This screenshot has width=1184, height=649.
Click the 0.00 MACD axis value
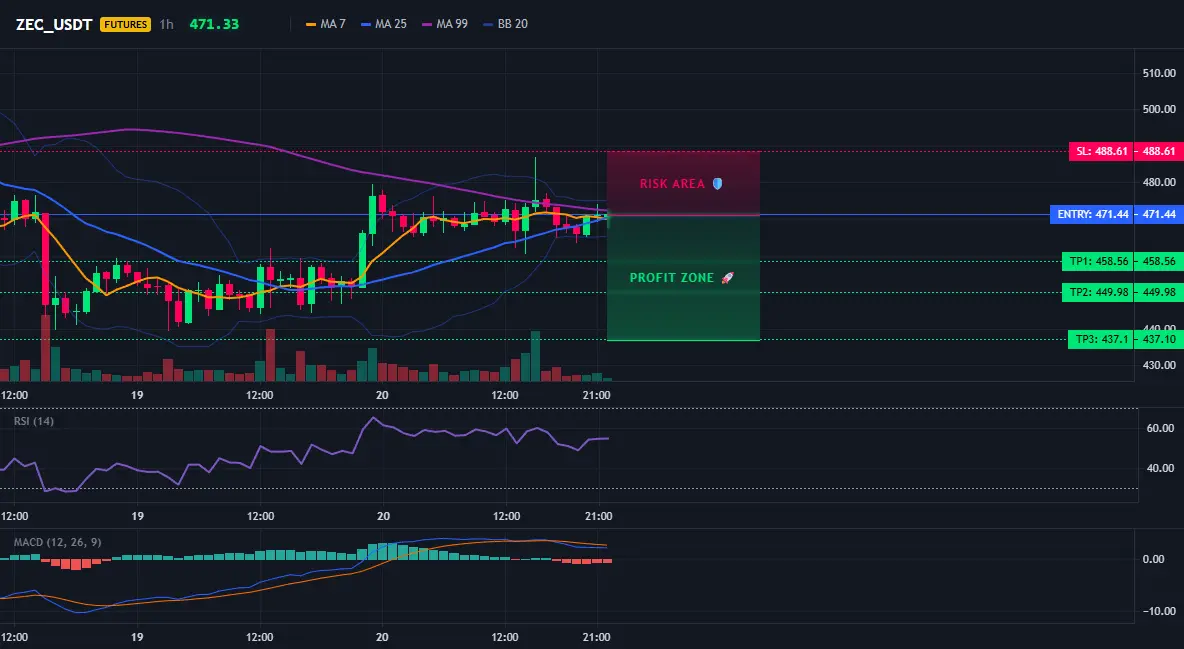point(1154,559)
